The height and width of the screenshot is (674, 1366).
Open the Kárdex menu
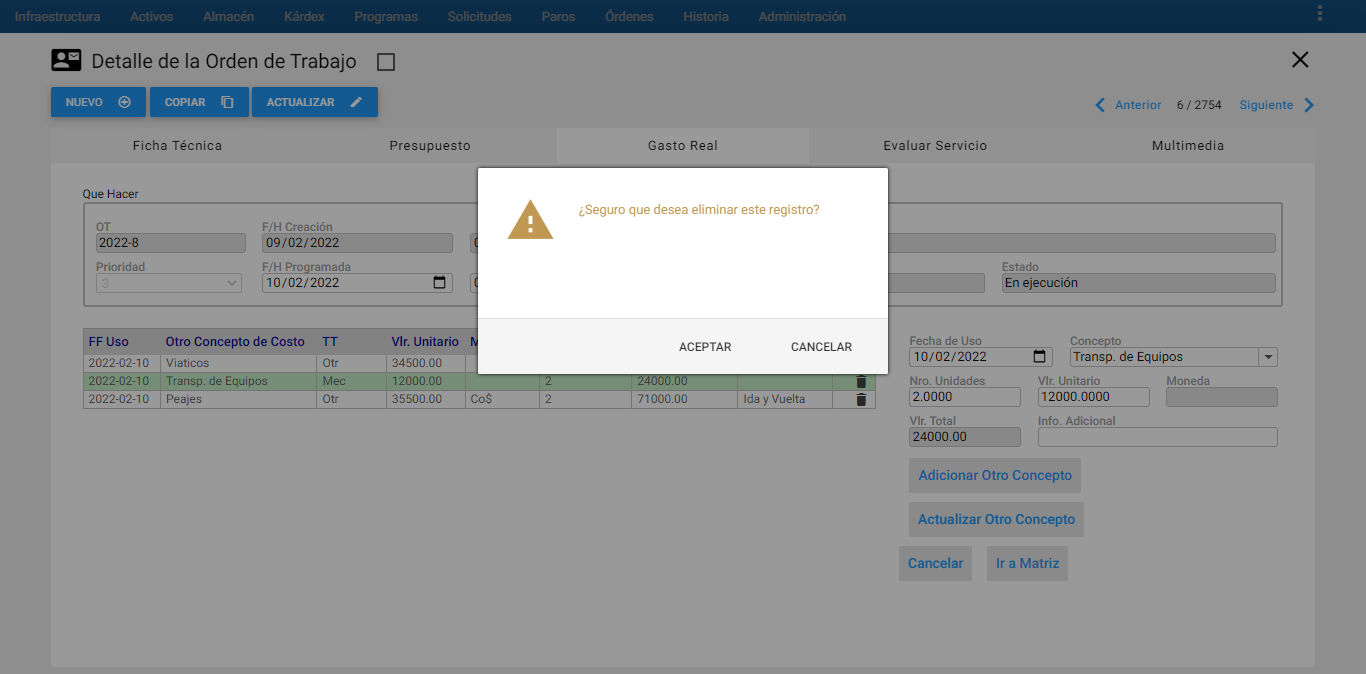click(304, 16)
